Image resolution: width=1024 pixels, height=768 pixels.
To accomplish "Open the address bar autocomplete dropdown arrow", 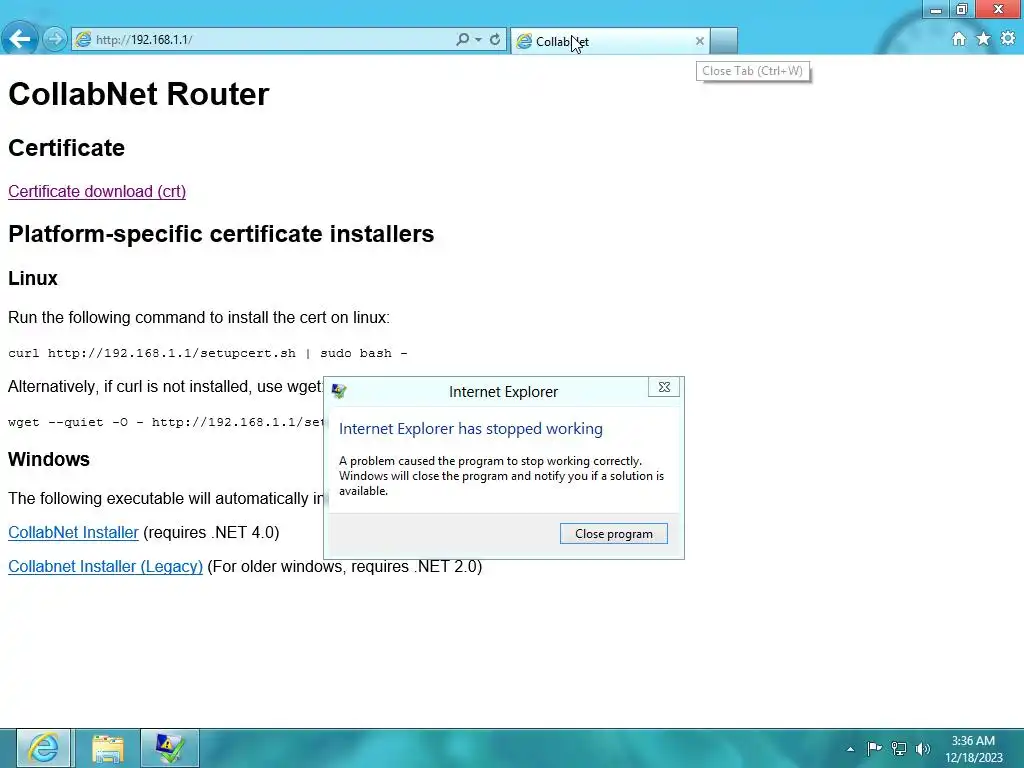I will [x=478, y=40].
